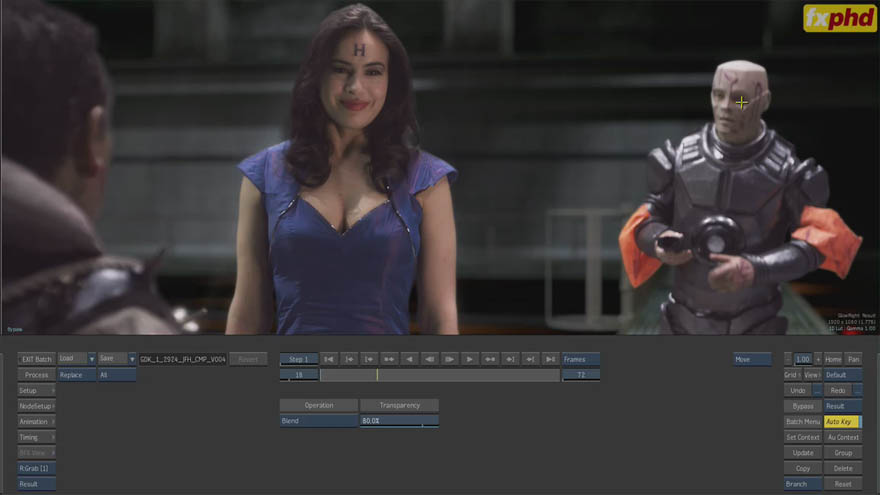Click the Au Context button
The height and width of the screenshot is (495, 880).
(843, 437)
